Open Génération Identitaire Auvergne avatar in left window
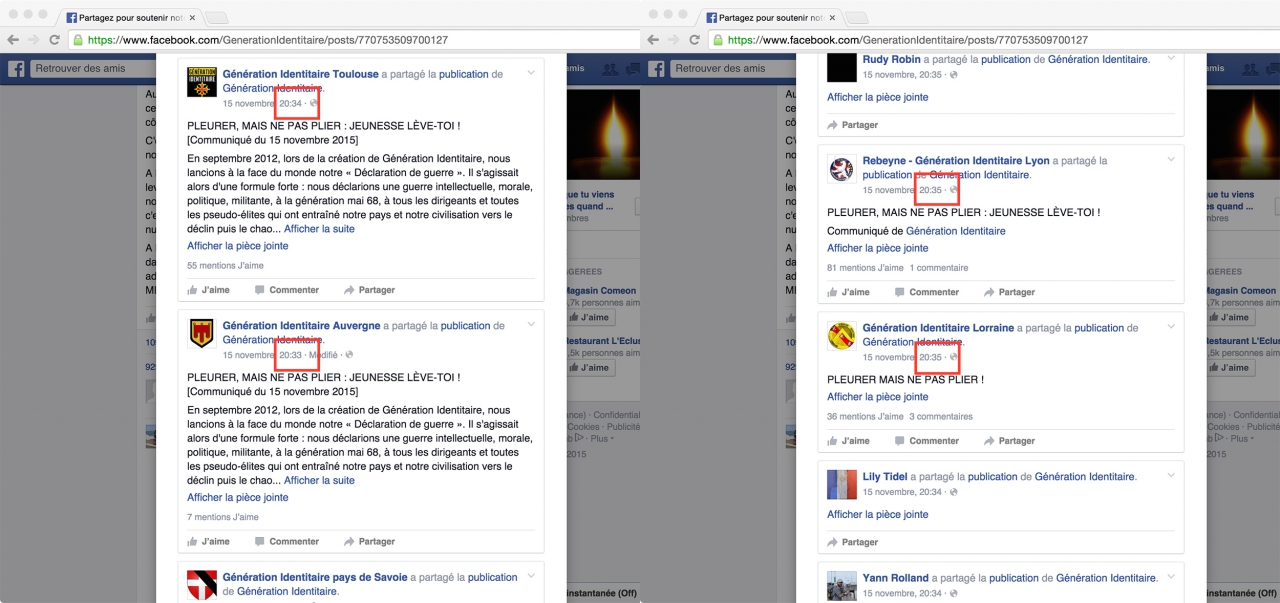This screenshot has width=1280, height=603. pyautogui.click(x=202, y=333)
